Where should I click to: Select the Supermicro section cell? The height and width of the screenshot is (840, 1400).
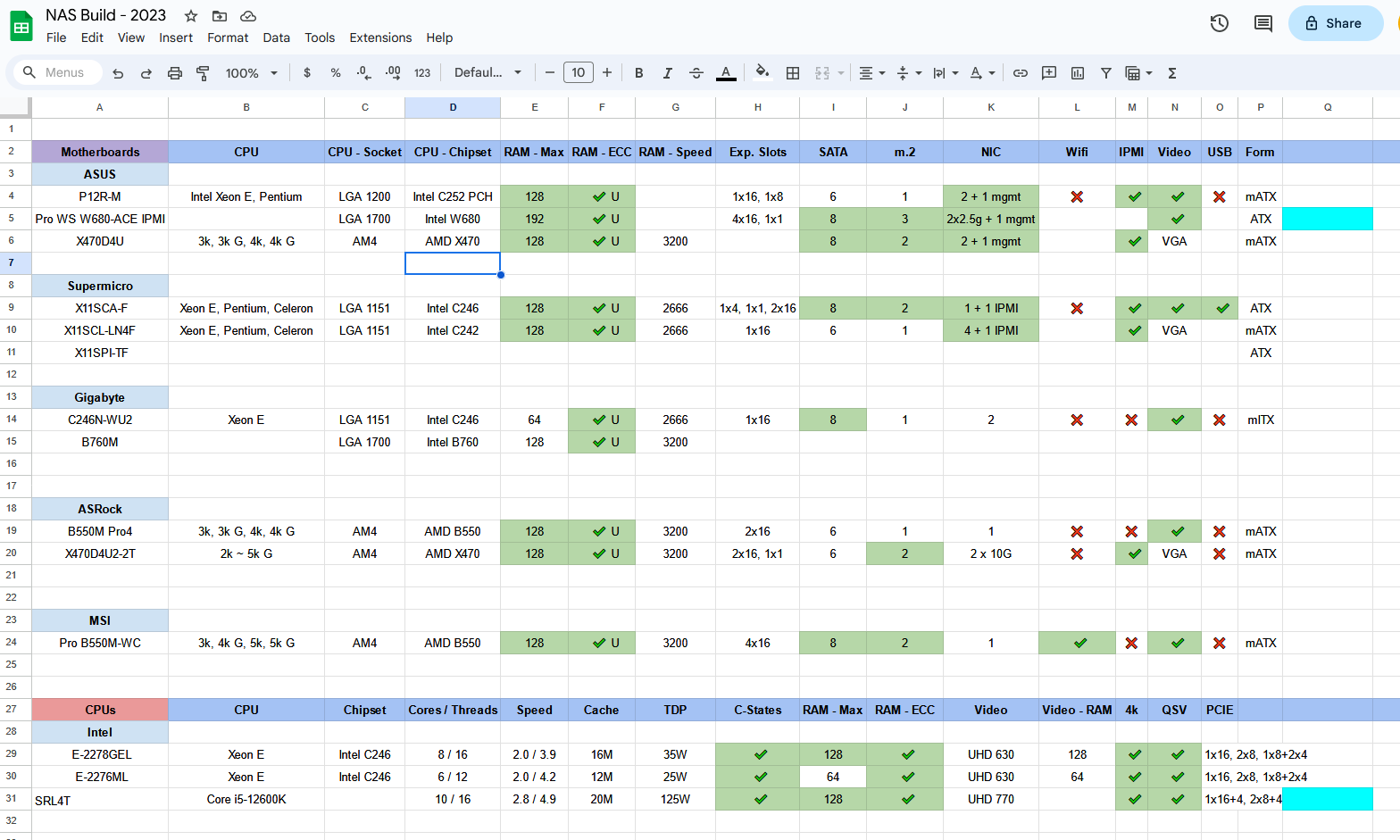point(100,286)
